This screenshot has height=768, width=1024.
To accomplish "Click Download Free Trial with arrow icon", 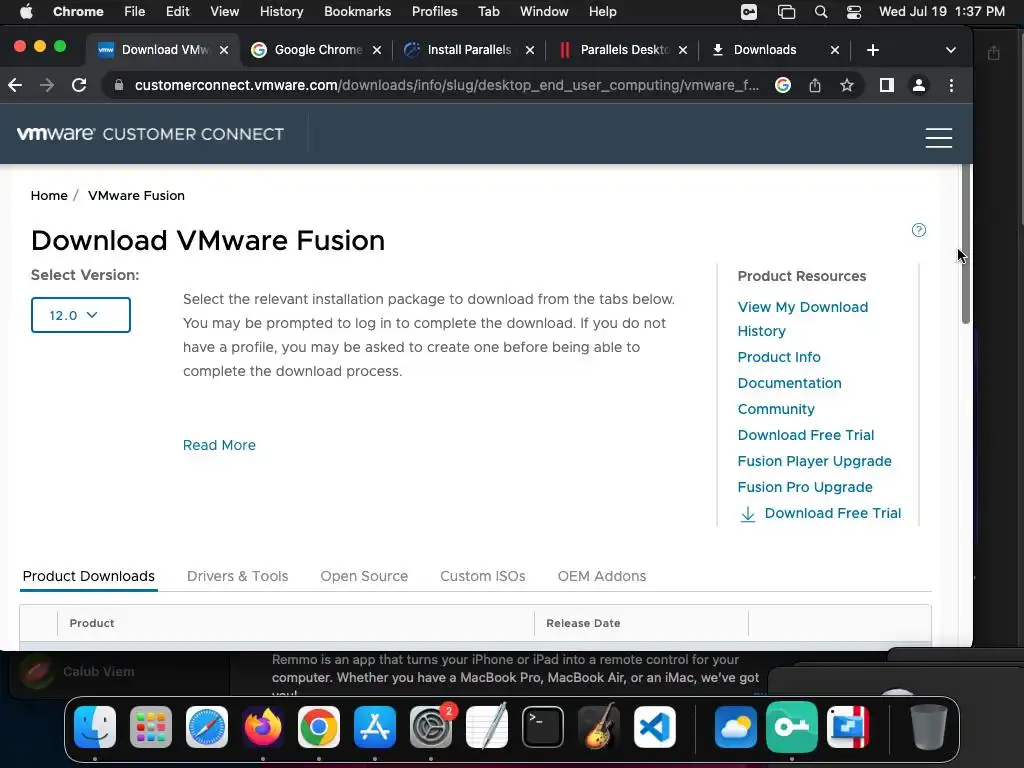I will [821, 513].
